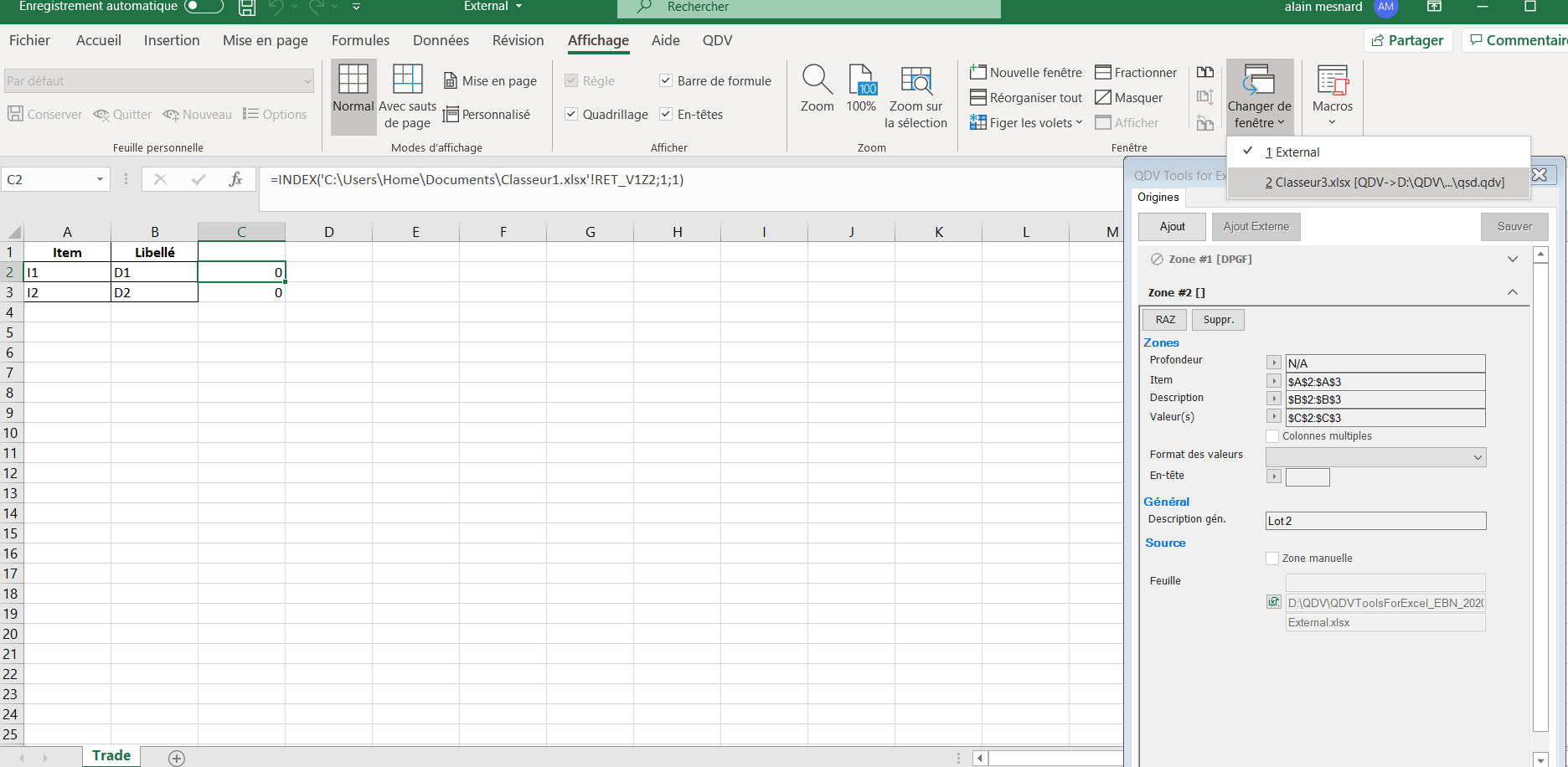Open Mise en page view
The image size is (1568, 767).
490,81
